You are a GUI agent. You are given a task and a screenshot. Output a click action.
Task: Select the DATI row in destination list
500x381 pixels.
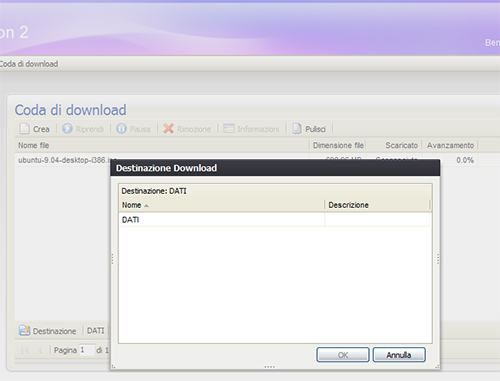tap(275, 220)
